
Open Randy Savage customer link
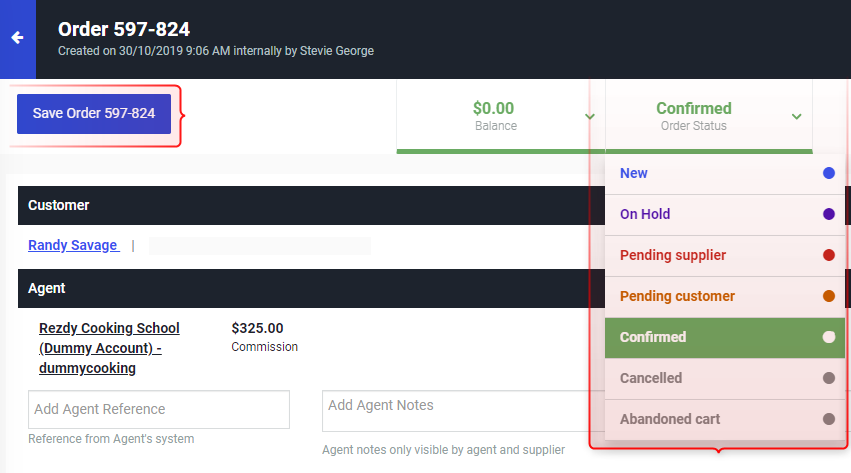73,245
